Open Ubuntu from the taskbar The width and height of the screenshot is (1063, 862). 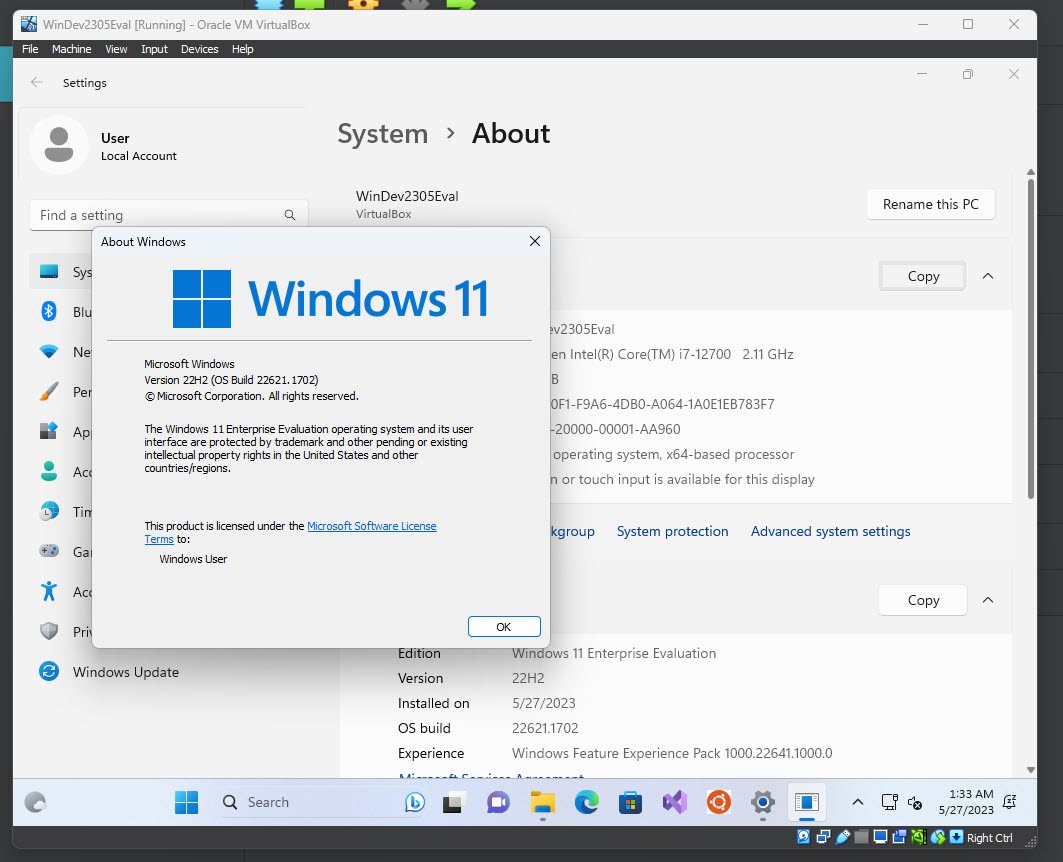click(x=718, y=802)
